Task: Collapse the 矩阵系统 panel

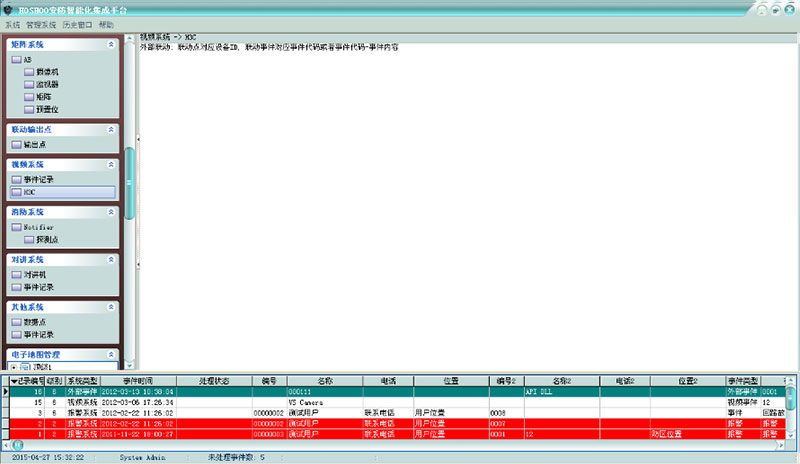Action: point(111,45)
